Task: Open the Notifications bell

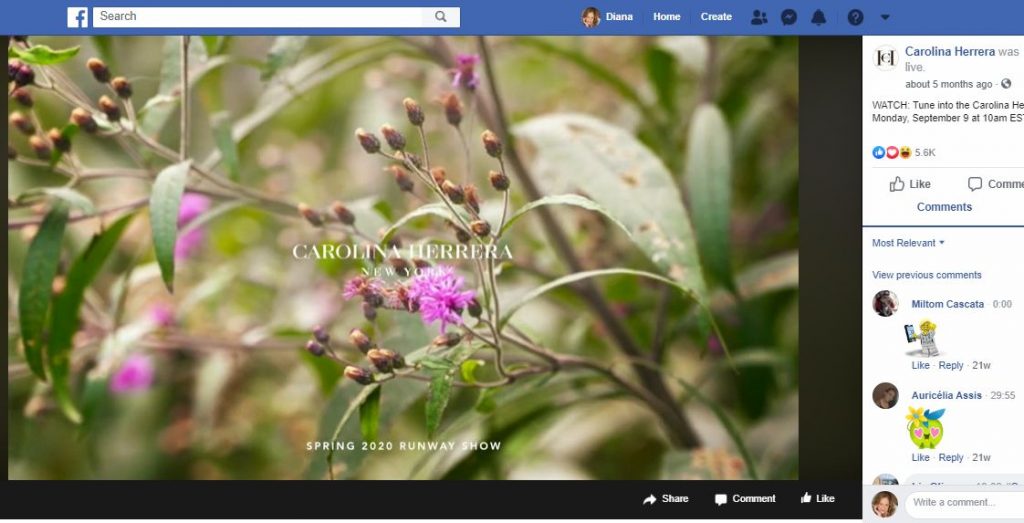Action: [818, 18]
